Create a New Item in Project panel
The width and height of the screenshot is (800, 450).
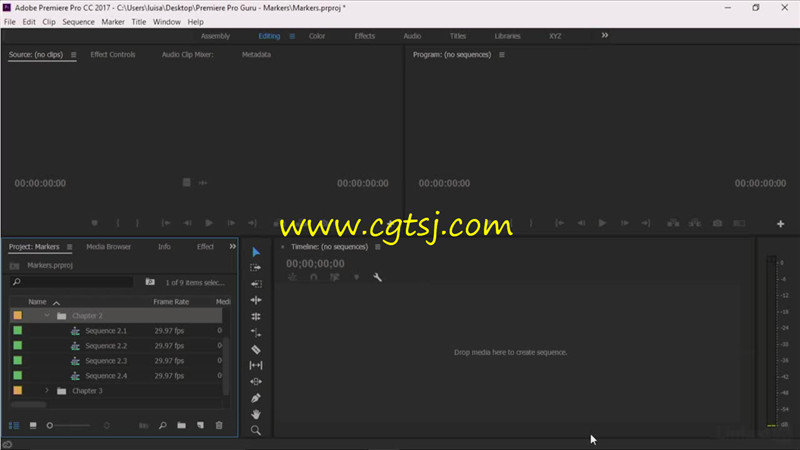click(201, 425)
